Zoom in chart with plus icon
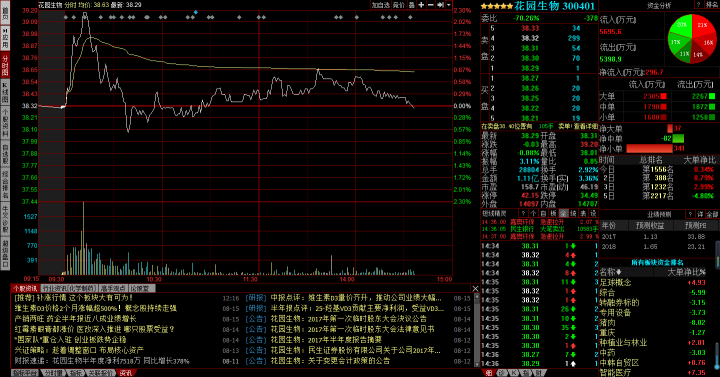720x377 pixels. (421, 5)
